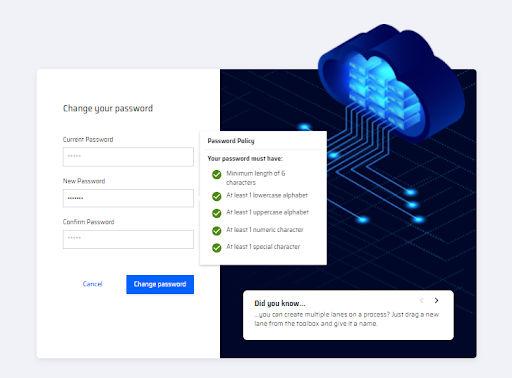Click the Confirm Password input field

128,239
